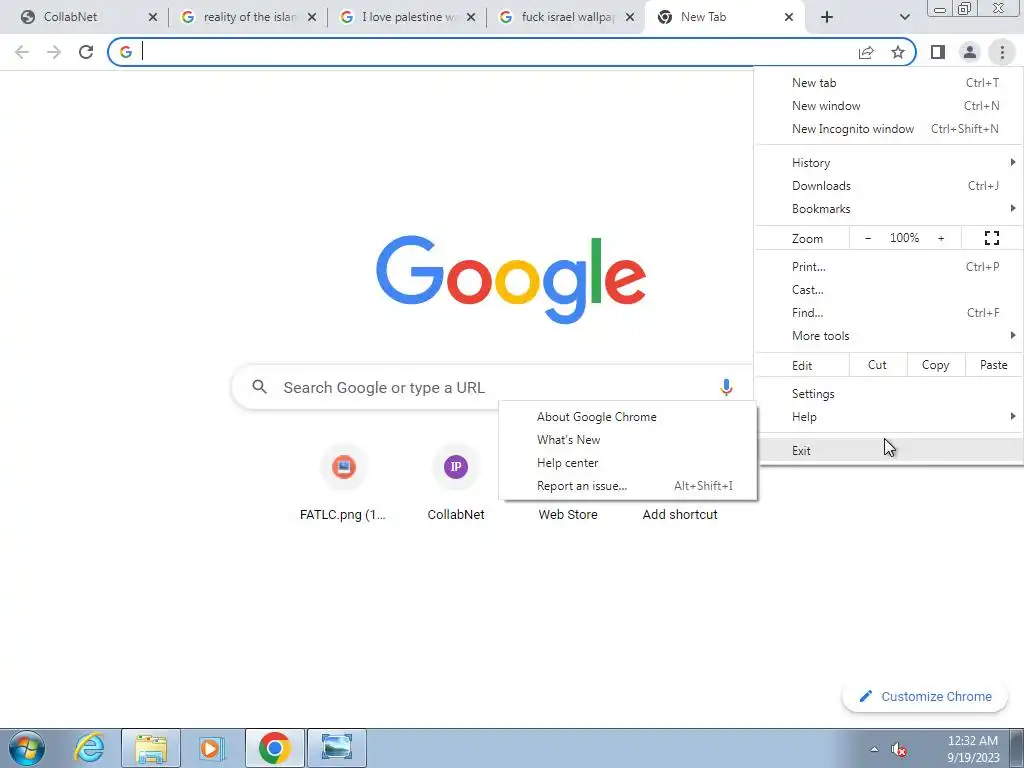
Task: Close the 'reality of the islam' tab
Action: [312, 17]
